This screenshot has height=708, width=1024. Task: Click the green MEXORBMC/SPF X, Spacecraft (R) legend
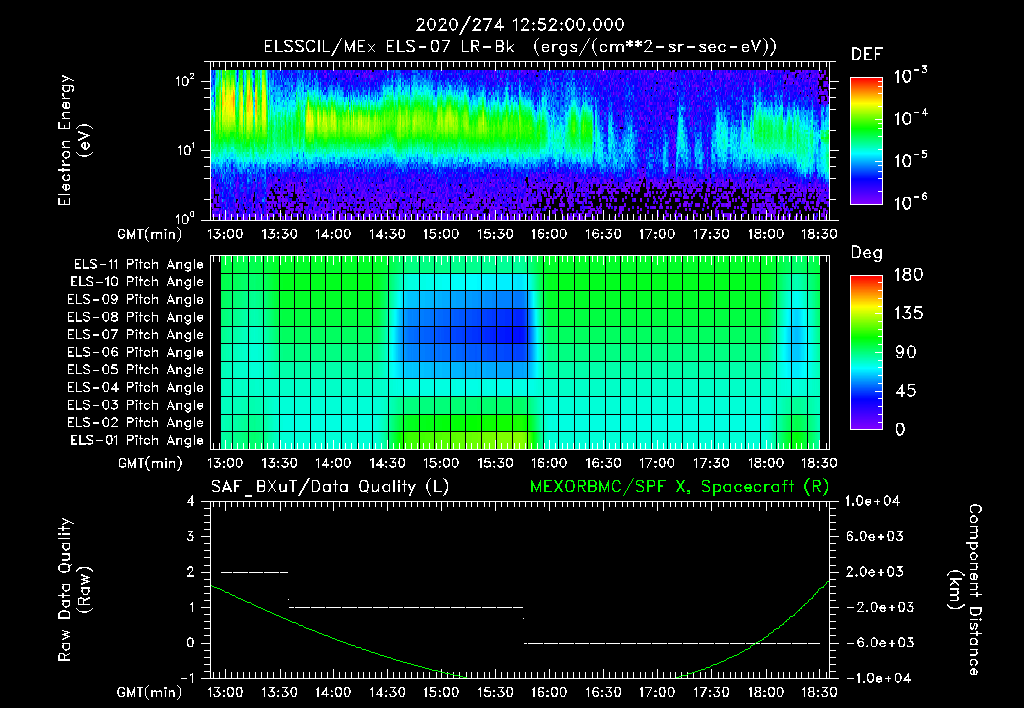680,487
